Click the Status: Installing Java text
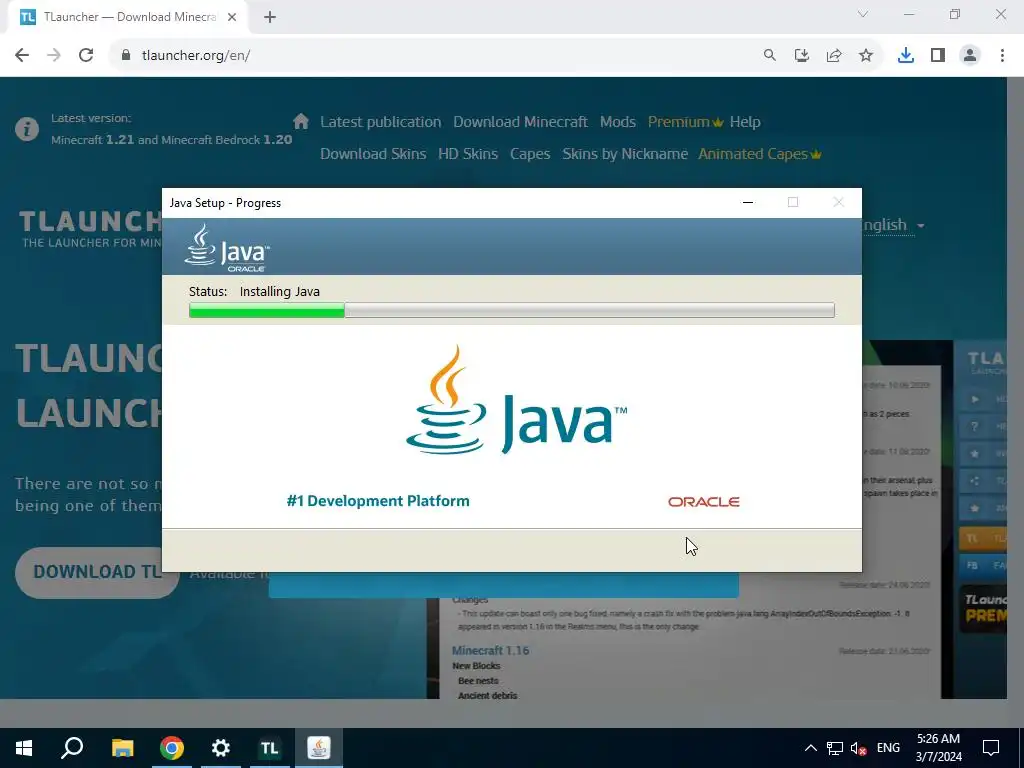1024x768 pixels. [x=254, y=292]
